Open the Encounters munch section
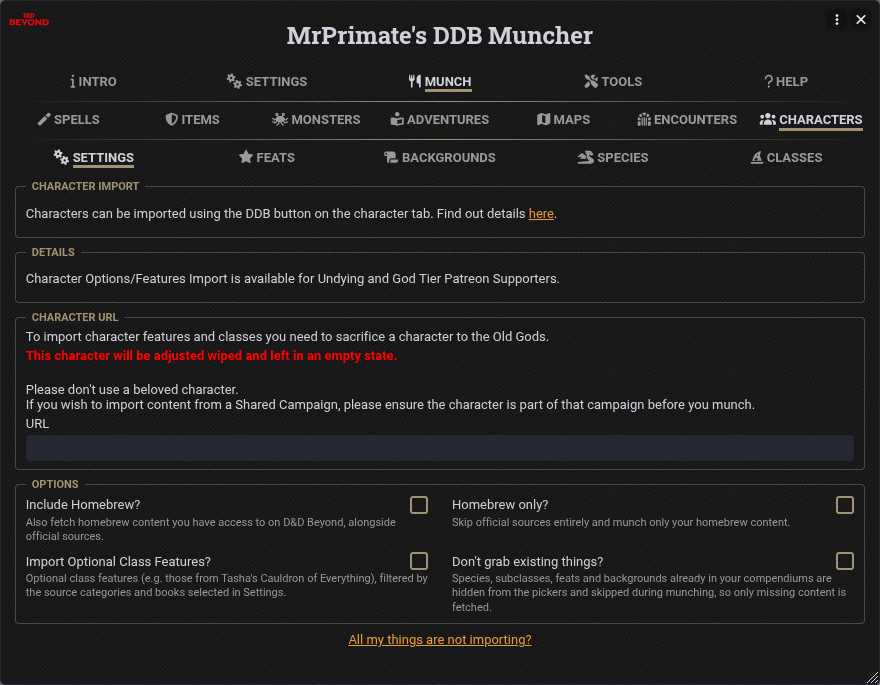The width and height of the screenshot is (880, 685). pos(687,119)
